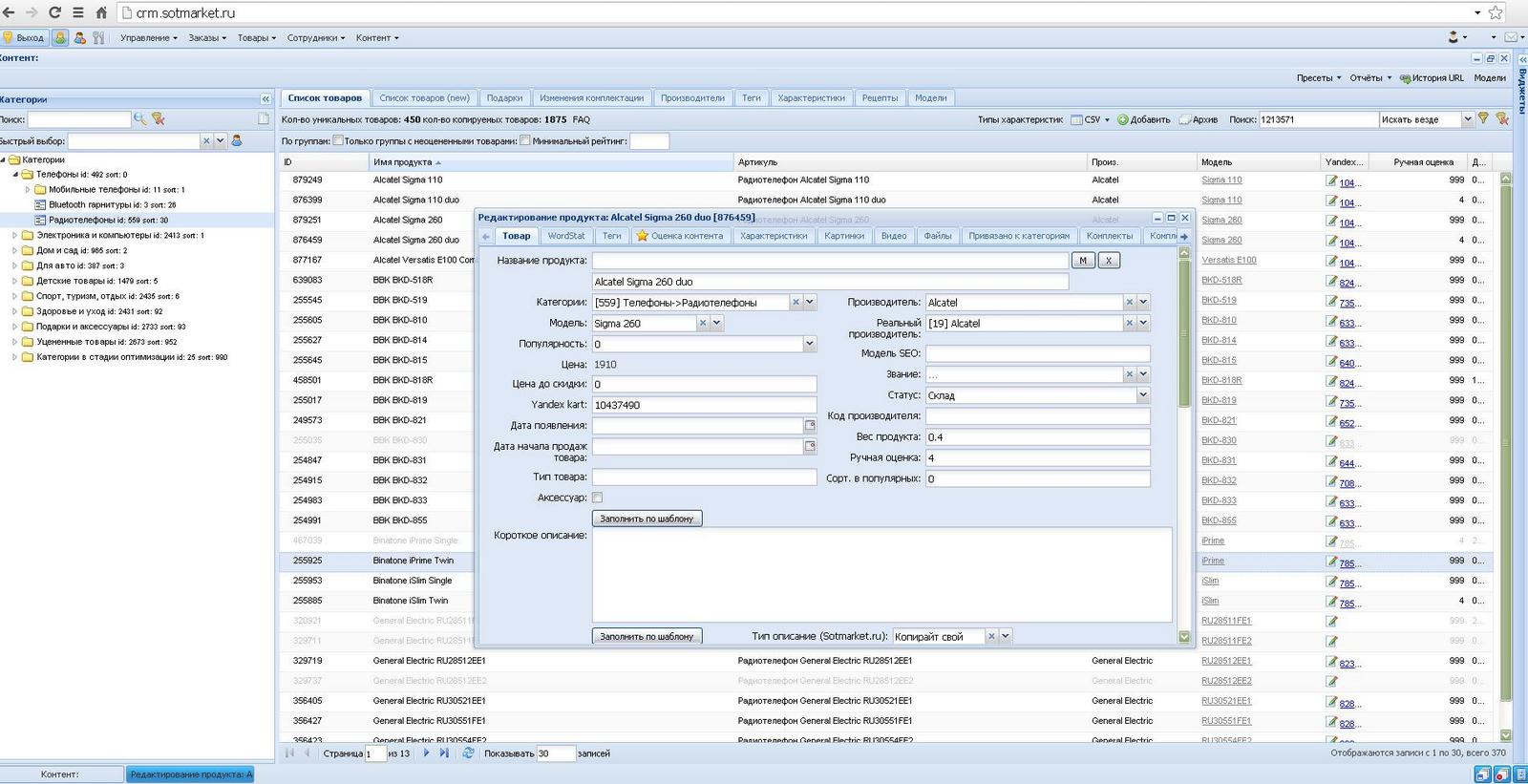Check Только группы с неоцененными товарами
The width and height of the screenshot is (1528, 784).
(524, 141)
